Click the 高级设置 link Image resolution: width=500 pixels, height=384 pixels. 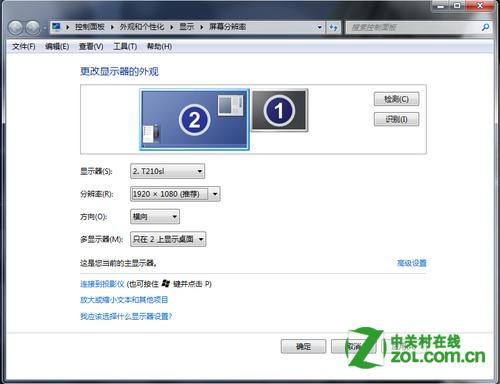coord(411,263)
